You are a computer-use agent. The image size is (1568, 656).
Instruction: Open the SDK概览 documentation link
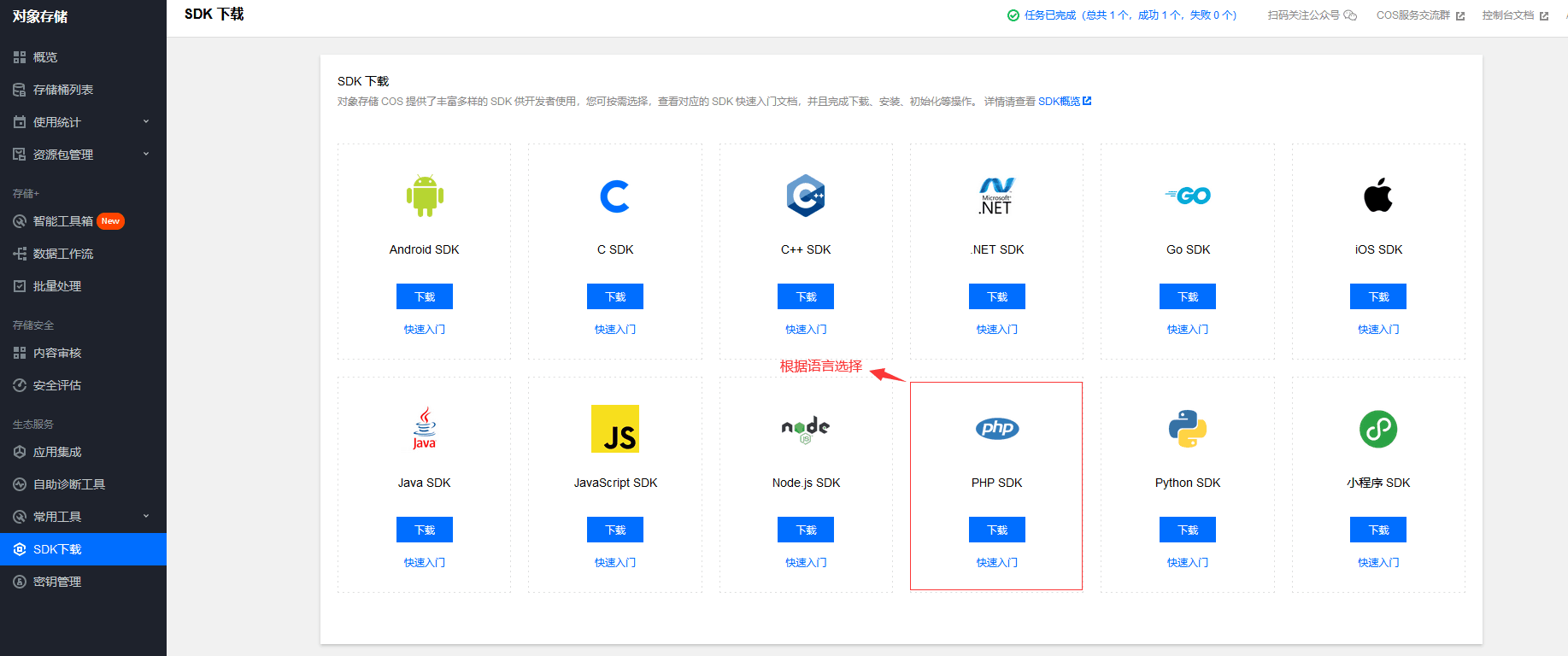pos(1065,101)
